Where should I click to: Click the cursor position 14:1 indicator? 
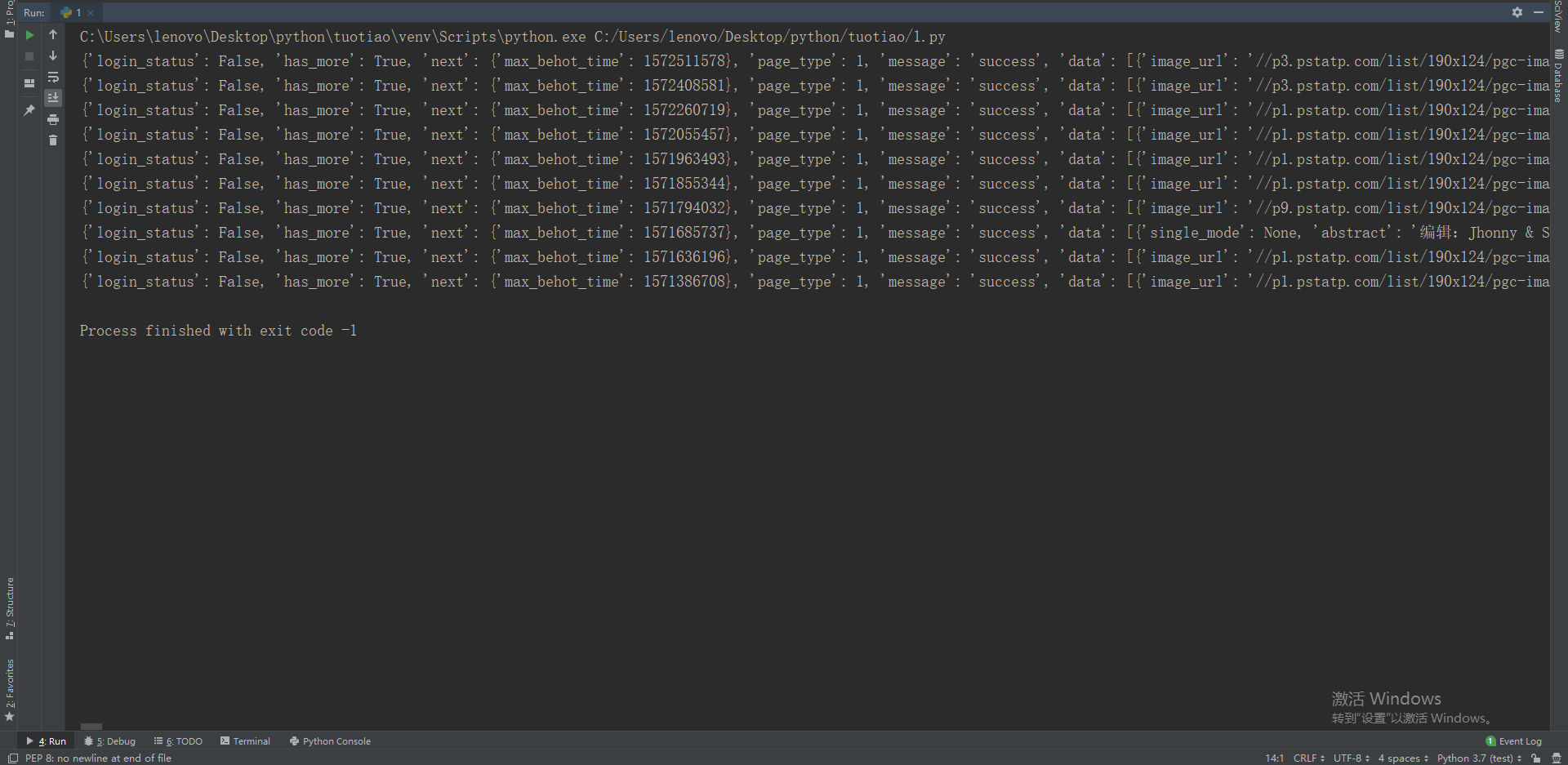(x=1274, y=758)
